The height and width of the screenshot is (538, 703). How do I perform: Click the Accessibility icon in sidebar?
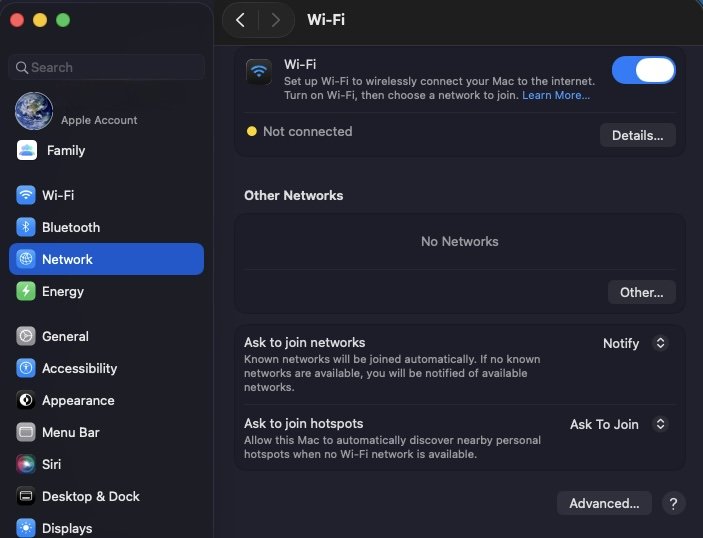(x=26, y=368)
